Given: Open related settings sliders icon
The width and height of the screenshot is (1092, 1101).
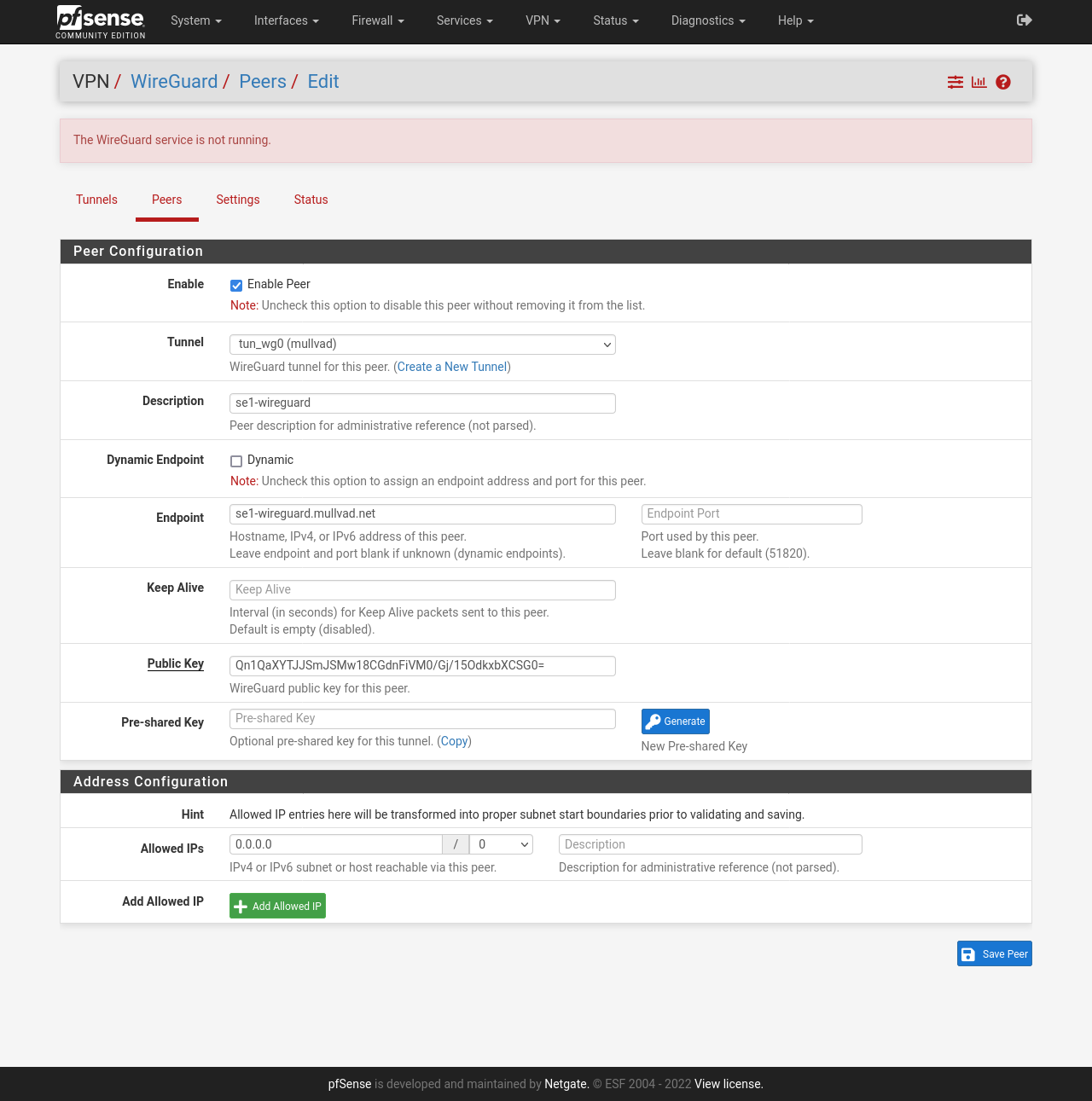Looking at the screenshot, I should coord(955,82).
